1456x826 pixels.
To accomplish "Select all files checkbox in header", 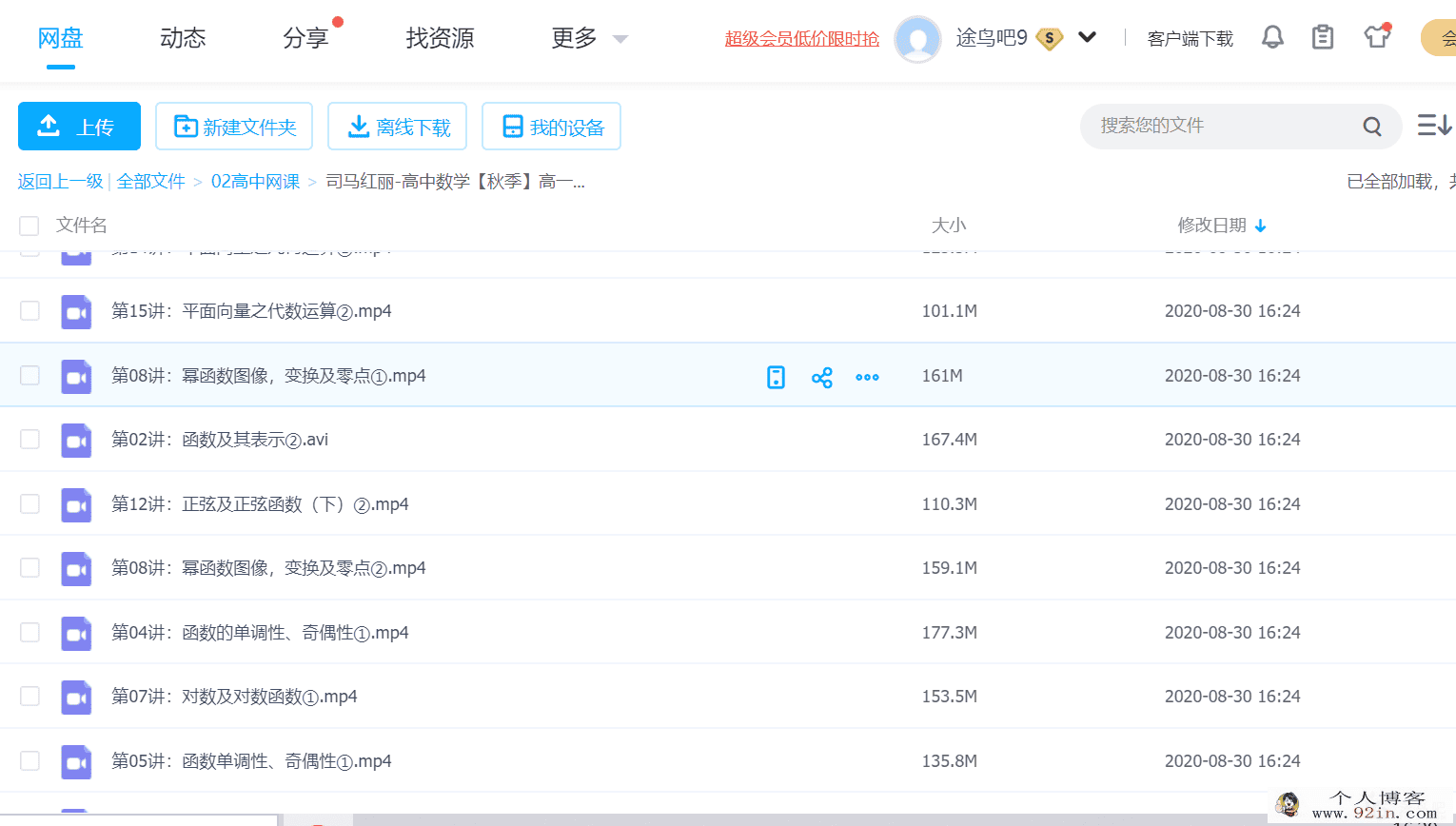I will click(30, 226).
